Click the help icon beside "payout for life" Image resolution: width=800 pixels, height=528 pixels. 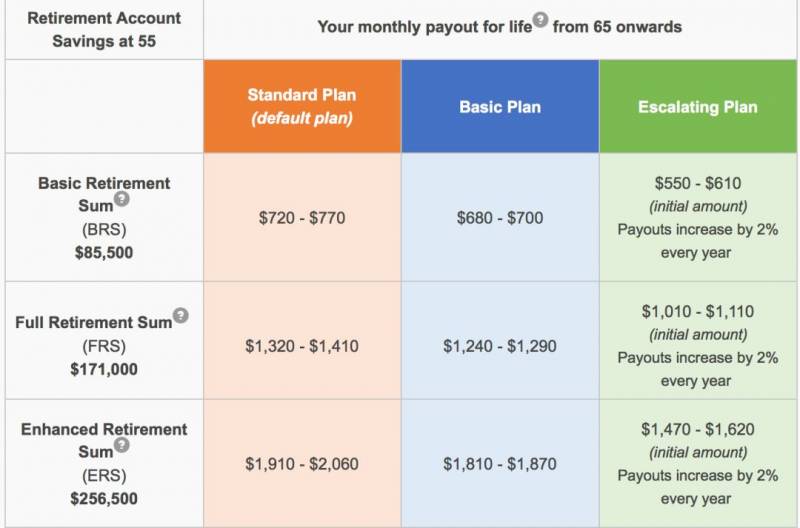540,20
